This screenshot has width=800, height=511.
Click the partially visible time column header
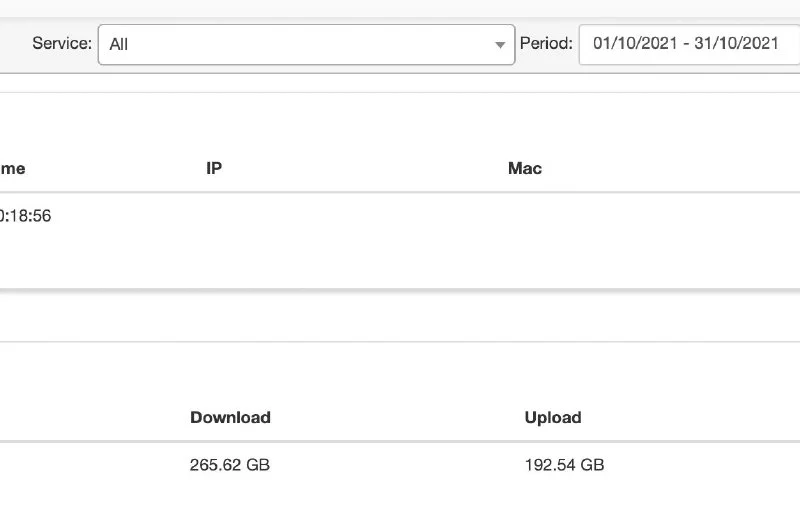12,168
